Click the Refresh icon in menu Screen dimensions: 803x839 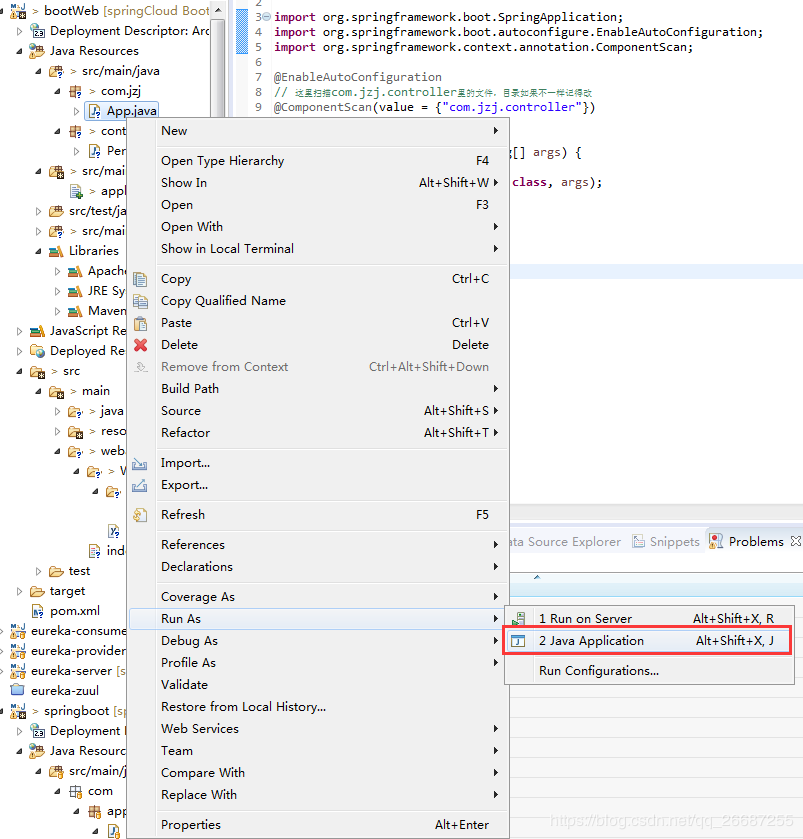point(141,515)
